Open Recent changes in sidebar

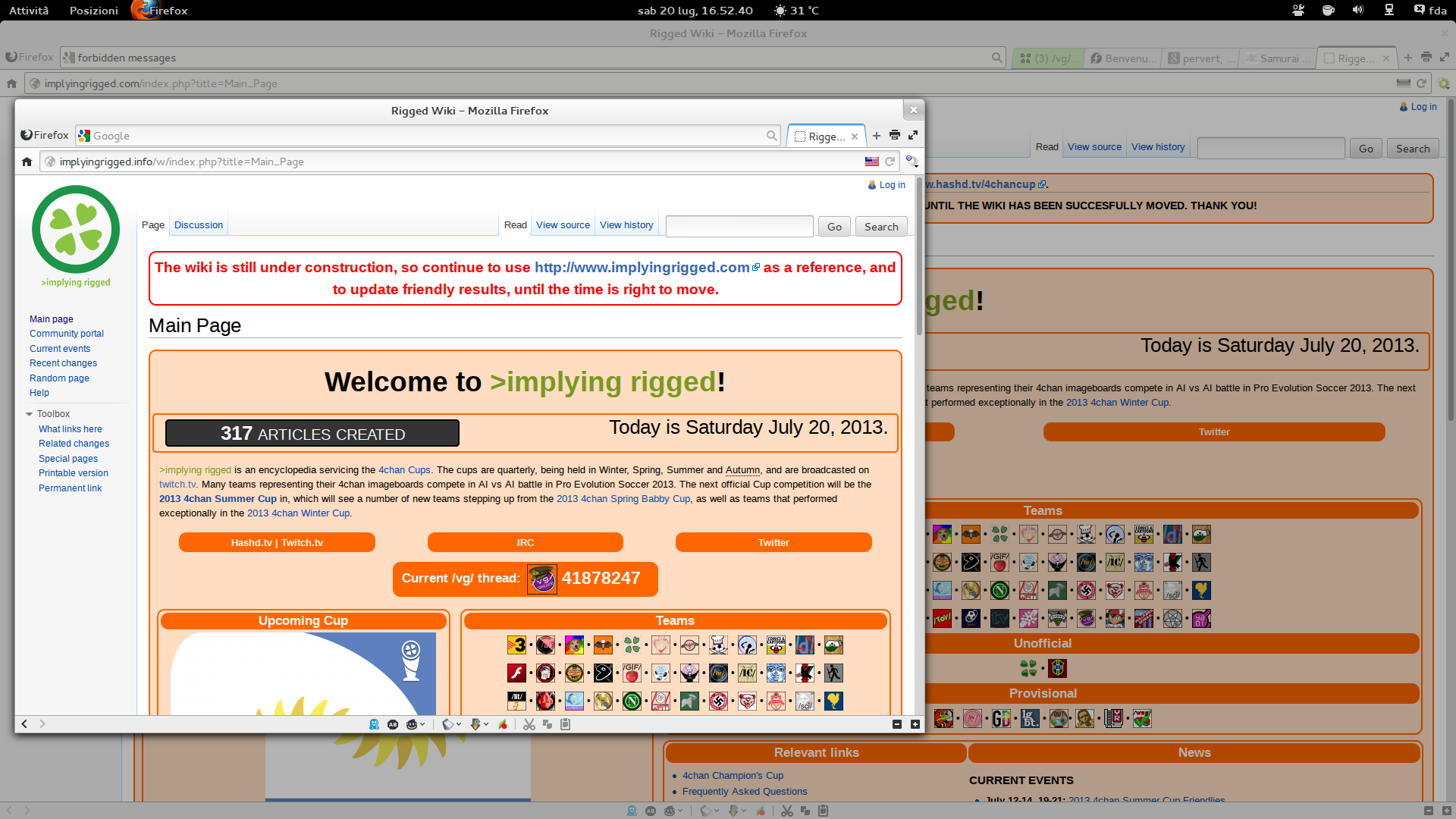click(63, 363)
